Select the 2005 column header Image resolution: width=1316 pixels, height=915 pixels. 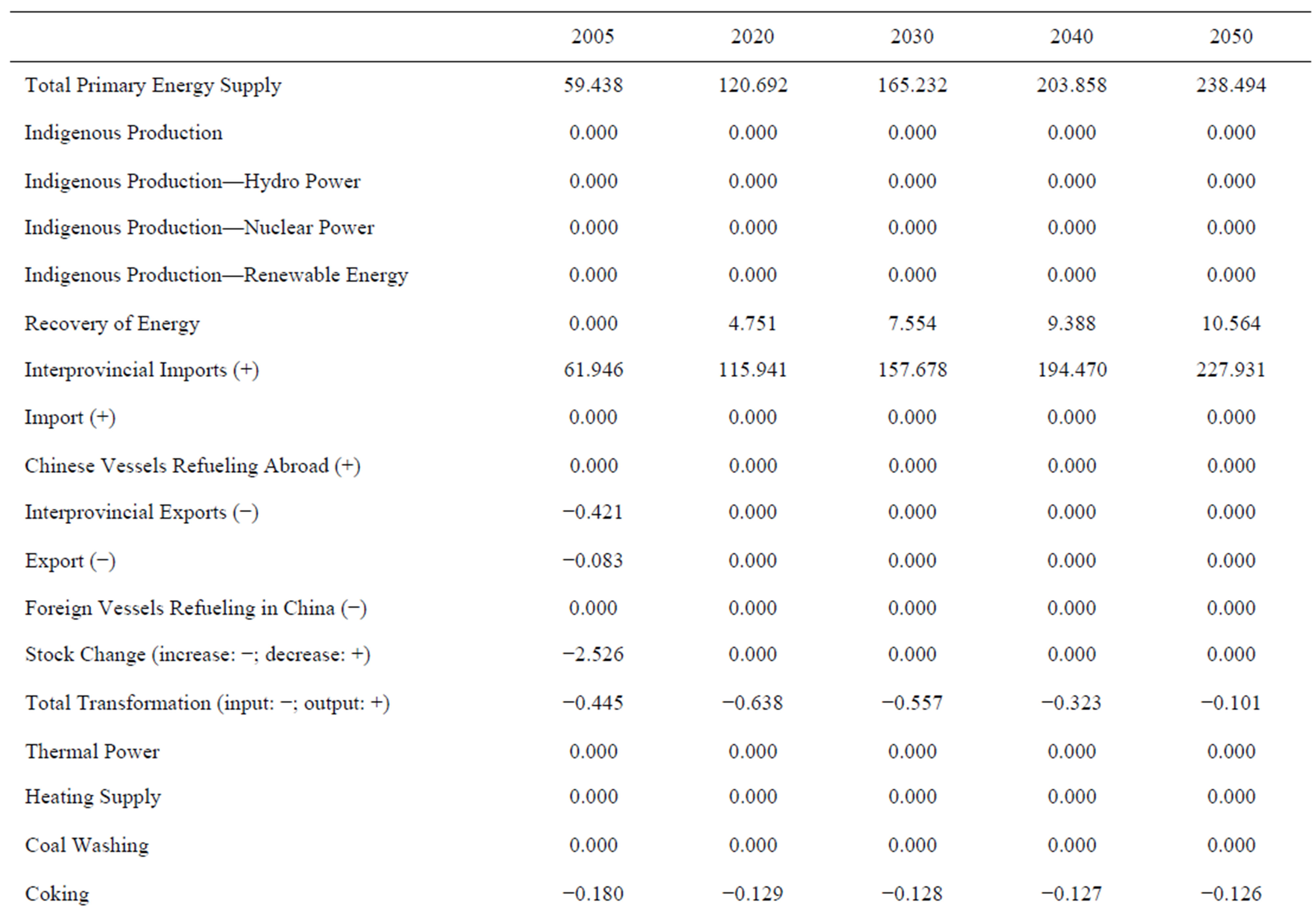[x=593, y=37]
